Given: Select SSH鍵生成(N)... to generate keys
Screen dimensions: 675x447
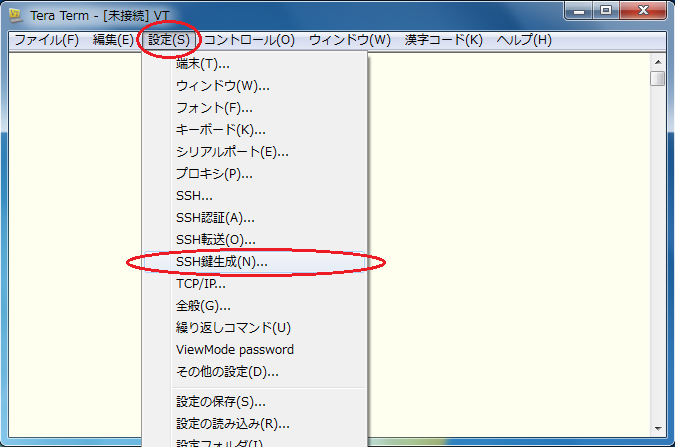Looking at the screenshot, I should pyautogui.click(x=221, y=262).
